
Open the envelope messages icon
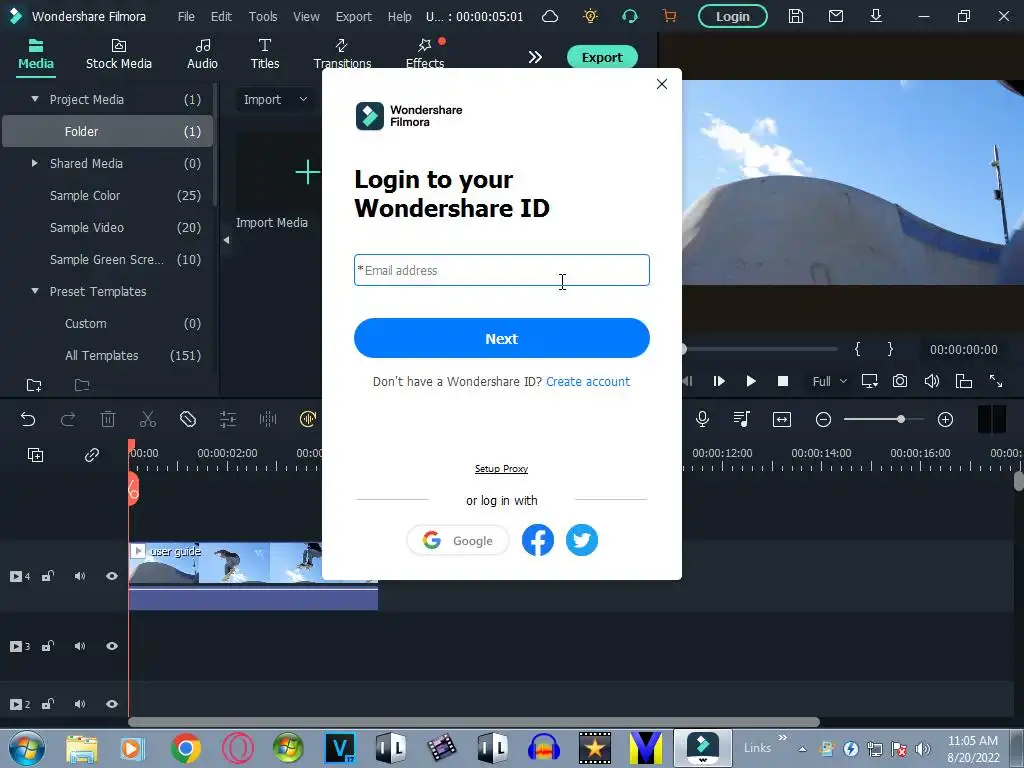coord(836,16)
